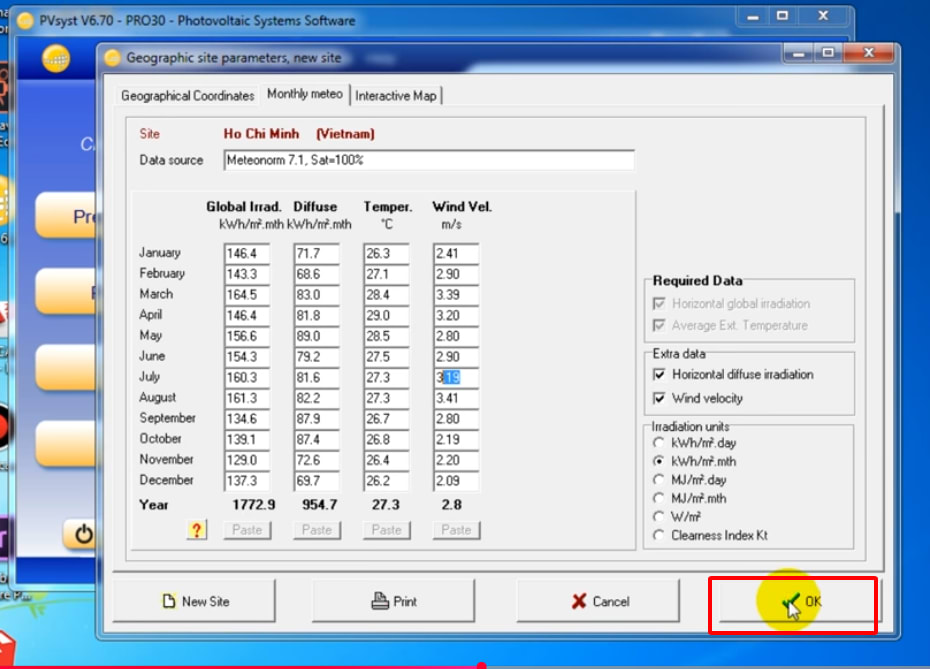Click Paste under Diffuse column
Screen dimensions: 930x669
click(x=317, y=530)
